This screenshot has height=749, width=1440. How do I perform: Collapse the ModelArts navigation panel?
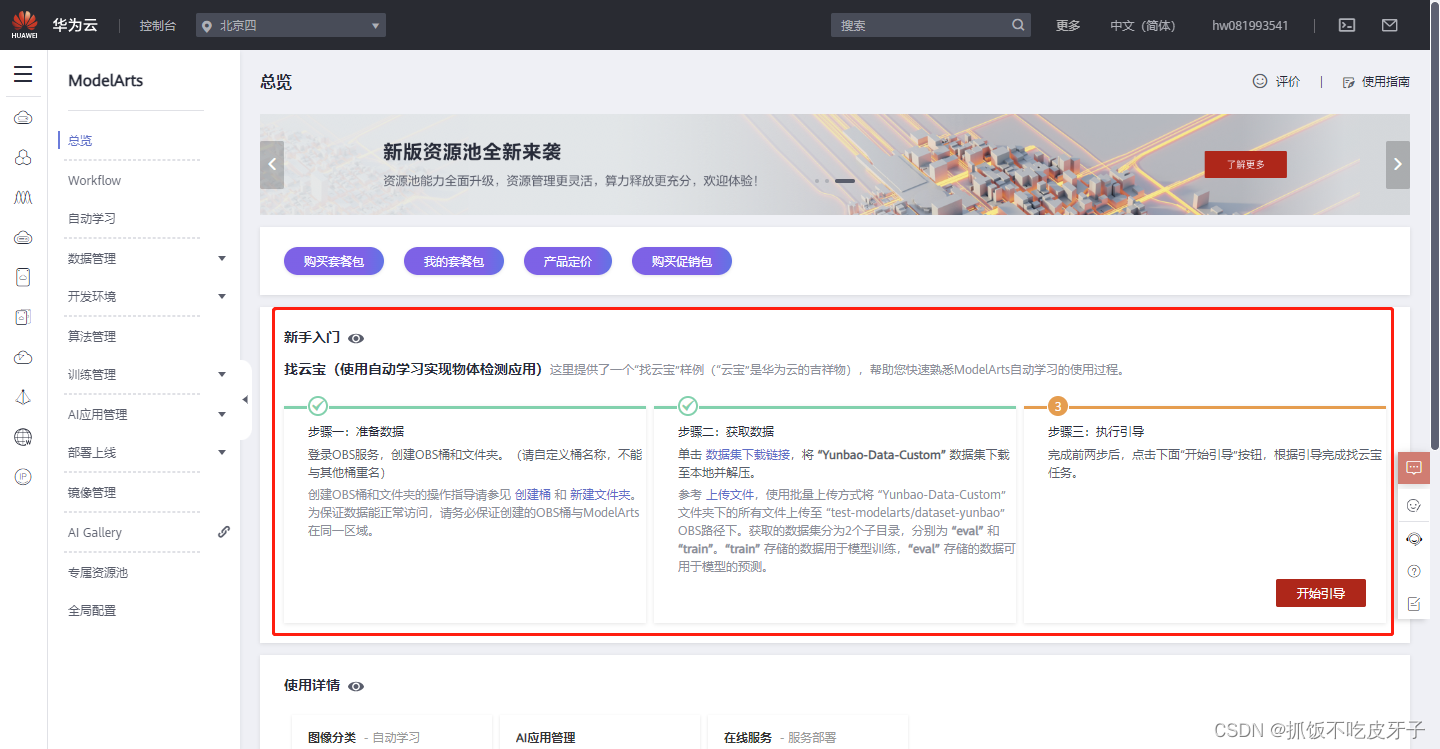point(245,398)
